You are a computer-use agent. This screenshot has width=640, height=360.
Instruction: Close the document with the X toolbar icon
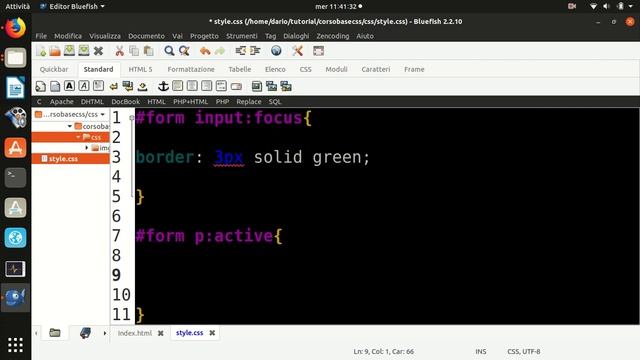[98, 51]
